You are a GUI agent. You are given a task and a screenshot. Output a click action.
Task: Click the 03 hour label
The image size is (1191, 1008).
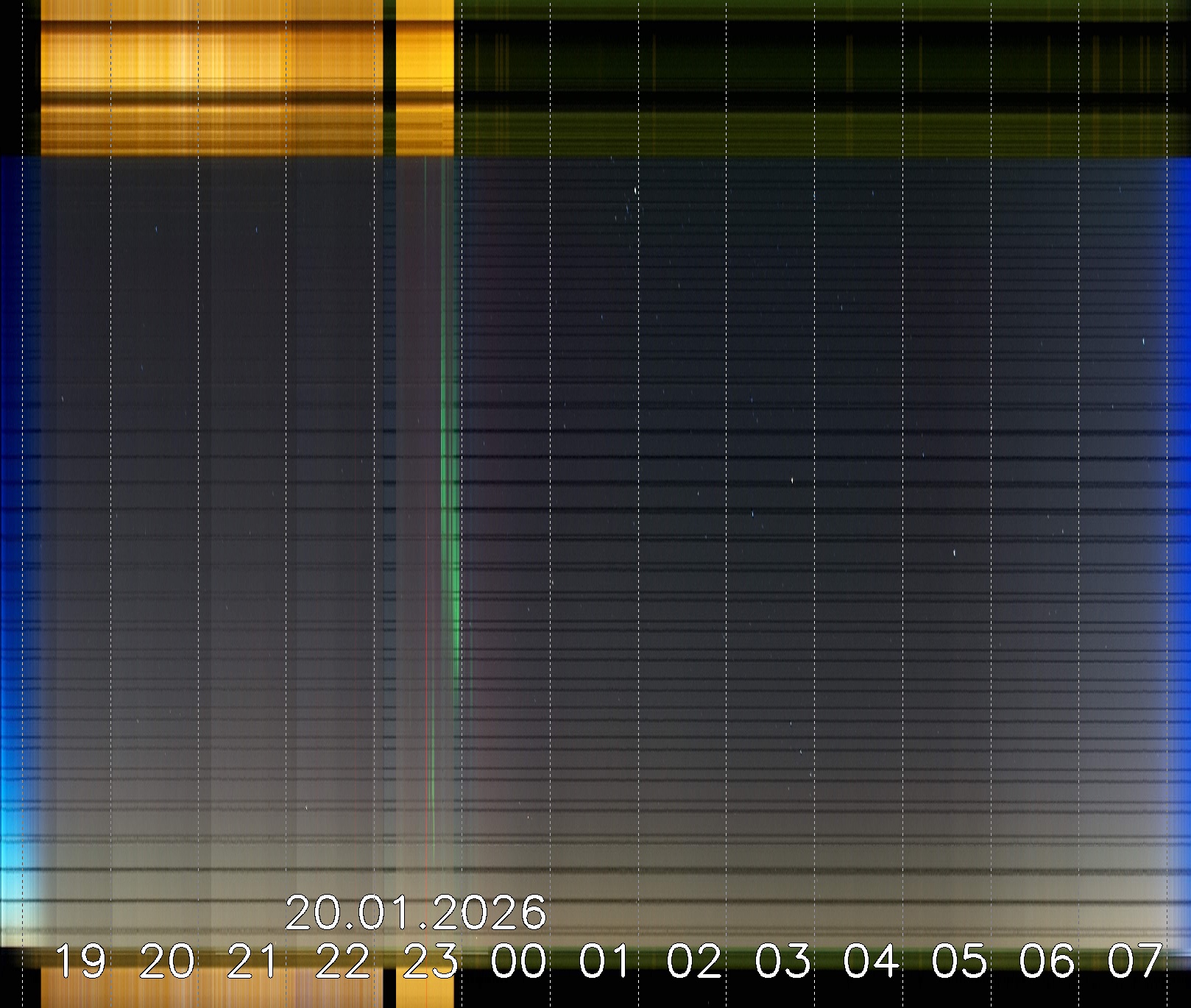(x=783, y=962)
